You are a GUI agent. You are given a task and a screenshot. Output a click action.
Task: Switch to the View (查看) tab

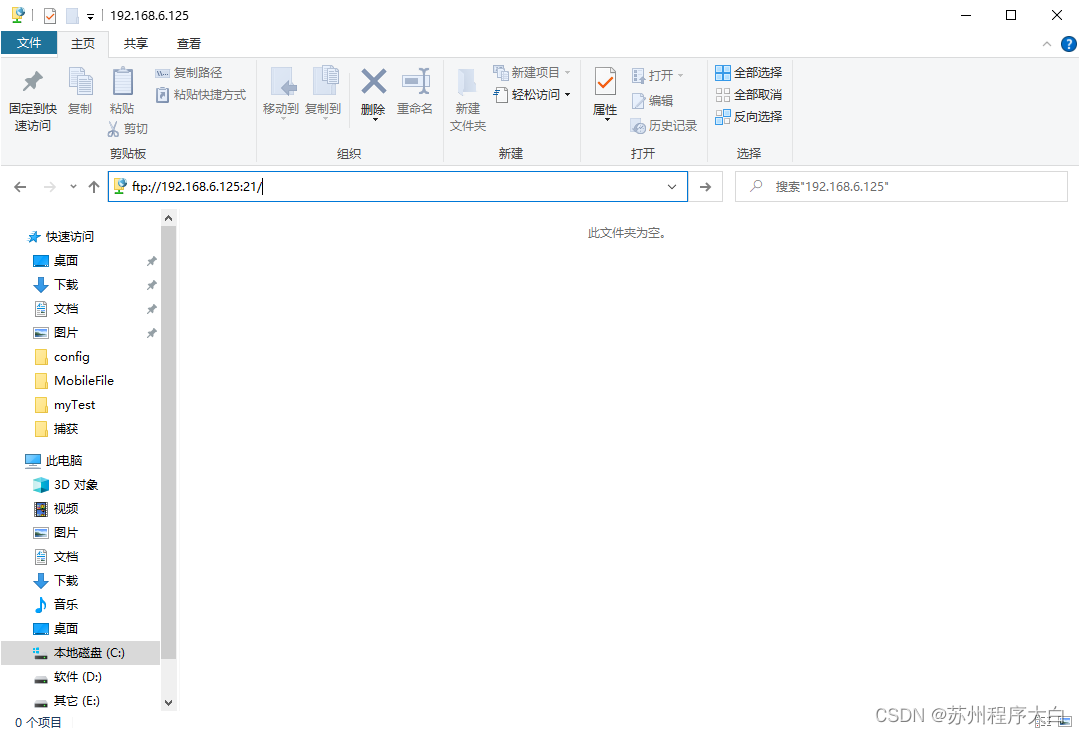[189, 43]
